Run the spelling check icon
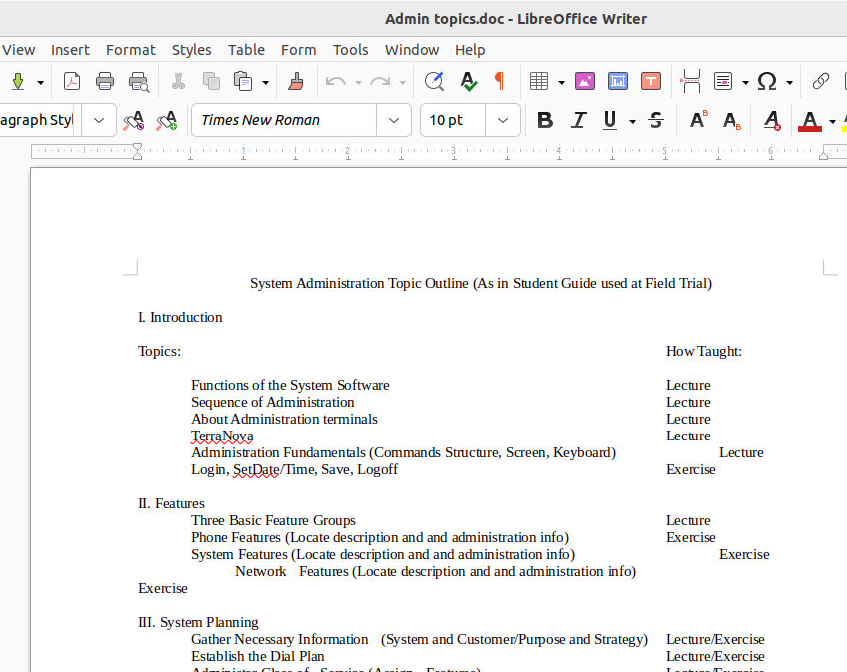This screenshot has height=672, width=847. pyautogui.click(x=467, y=81)
